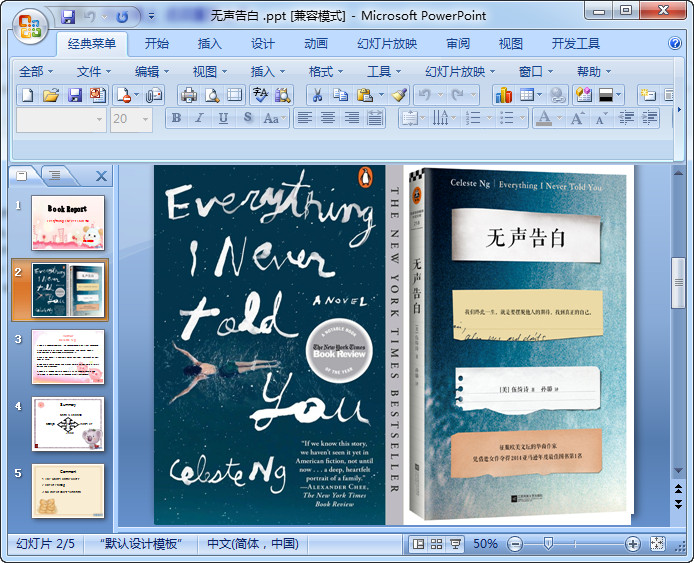Click Save in the Quick Access Toolbar
The image size is (694, 563).
pos(68,17)
